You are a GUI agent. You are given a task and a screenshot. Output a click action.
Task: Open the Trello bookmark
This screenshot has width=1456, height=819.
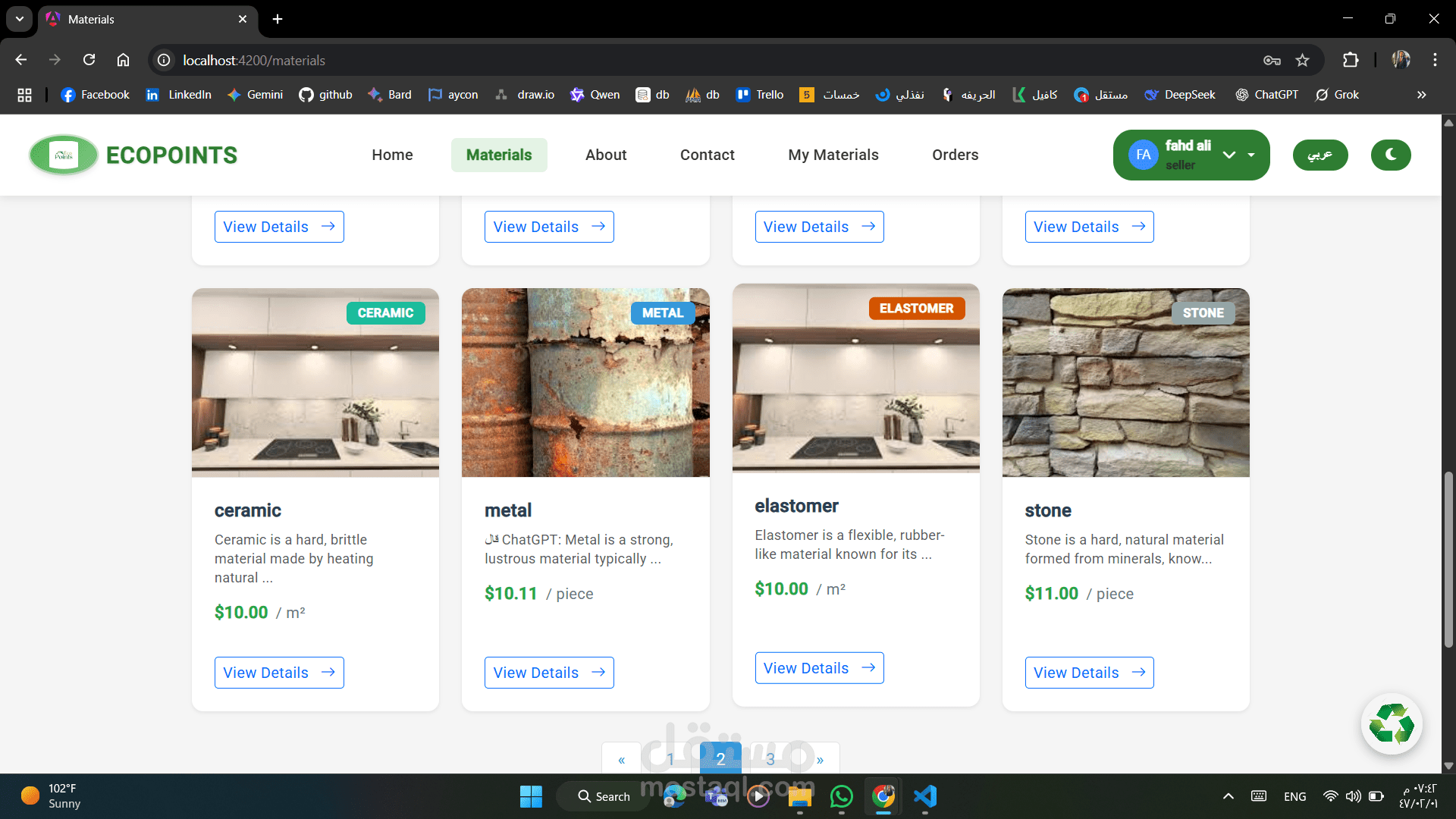coord(760,95)
